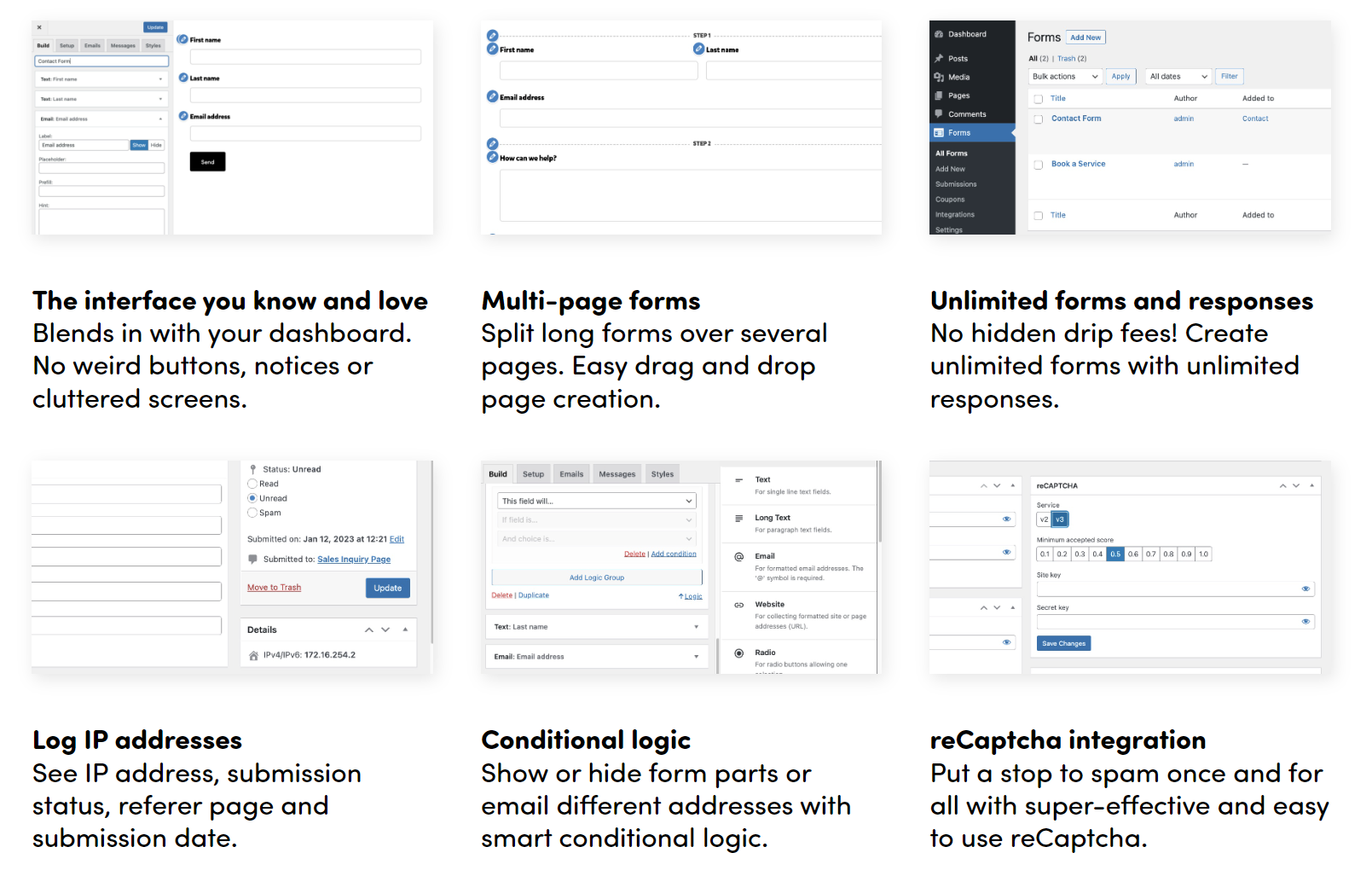The image size is (1372, 876).
Task: Set minimum accepted score to 0.7
Action: (1151, 554)
